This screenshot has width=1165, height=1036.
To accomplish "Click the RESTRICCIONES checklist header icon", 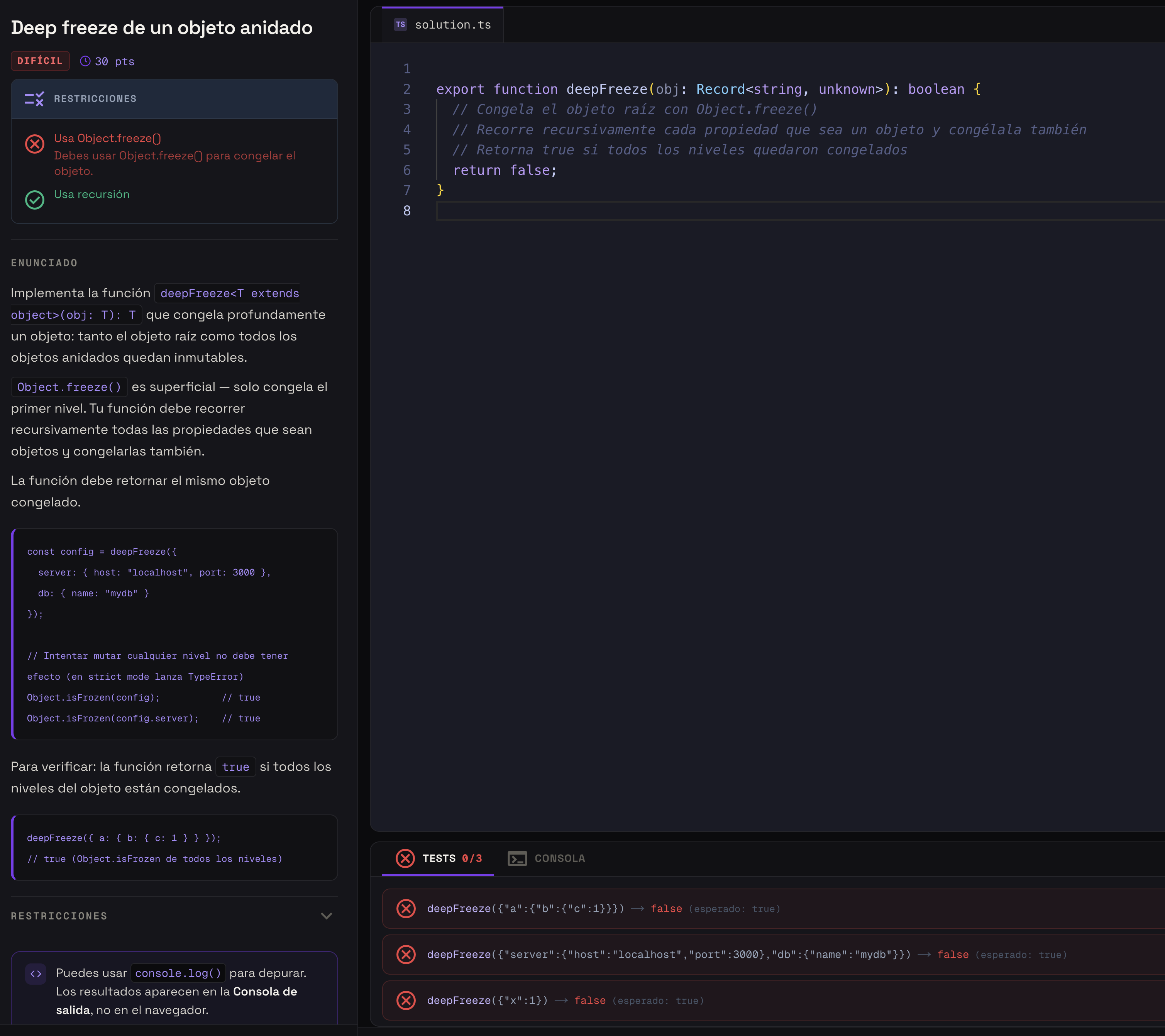I will point(34,99).
